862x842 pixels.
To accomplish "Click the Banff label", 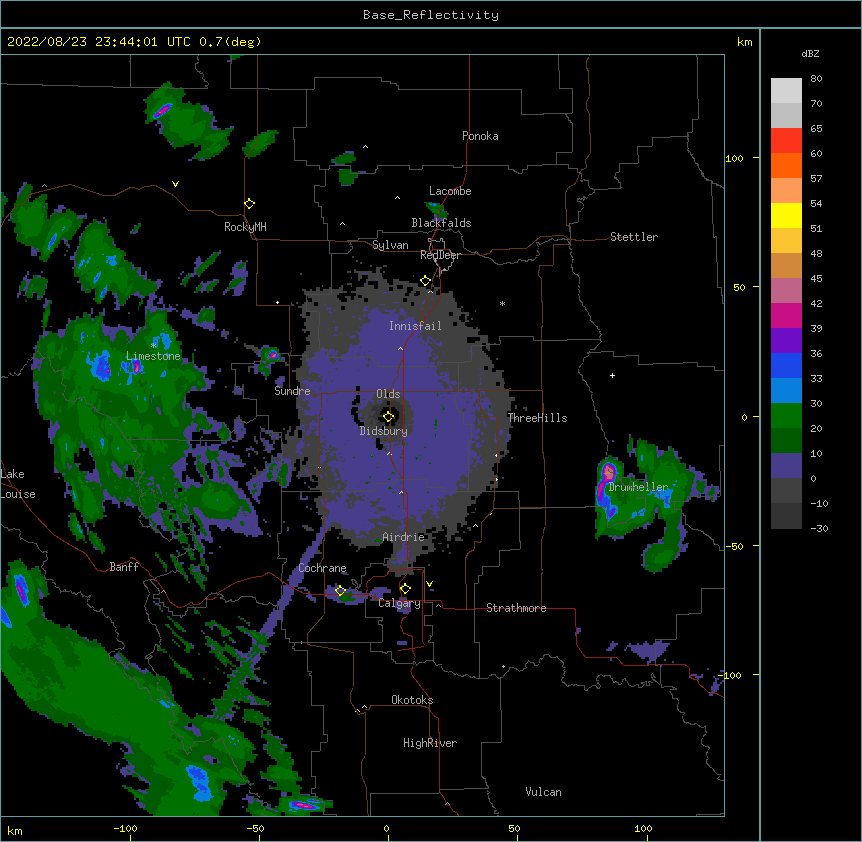I will coord(124,567).
